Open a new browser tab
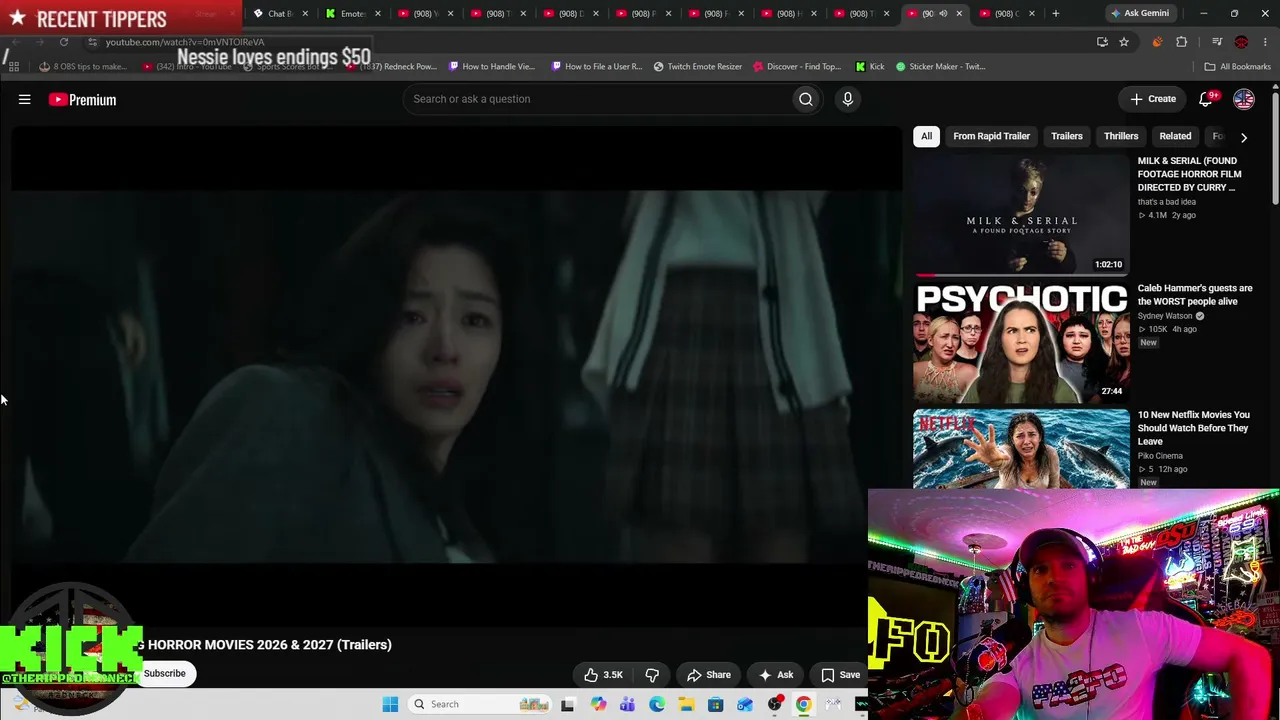 point(1055,13)
